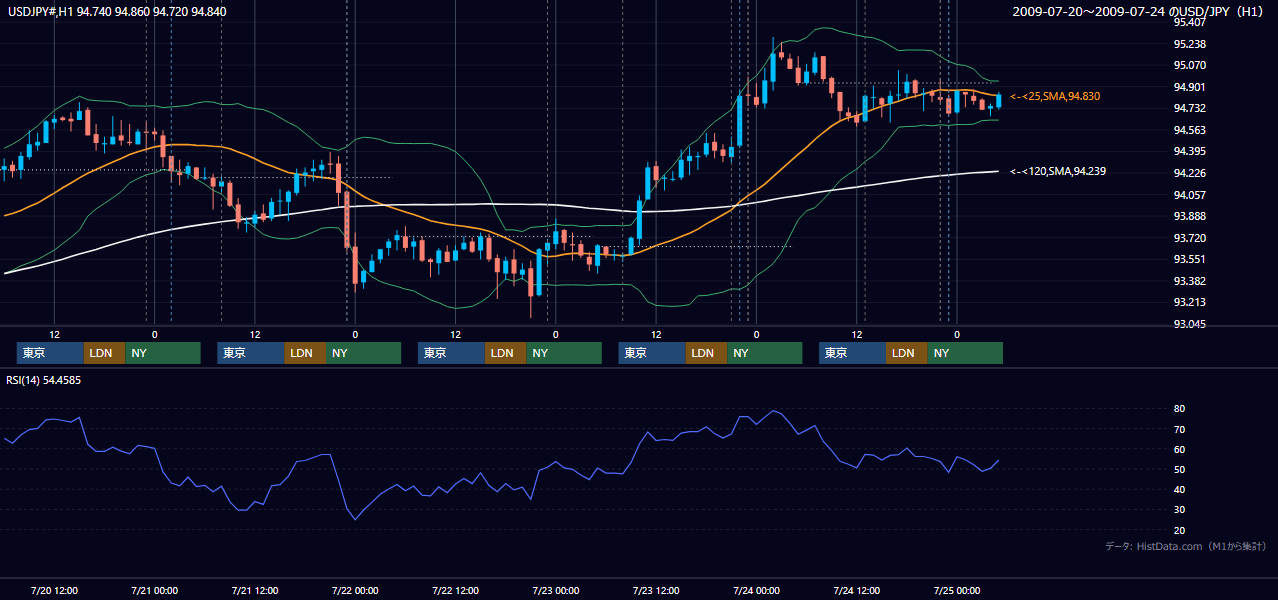Click RSI scale value 20
1278x600 pixels.
[1180, 530]
